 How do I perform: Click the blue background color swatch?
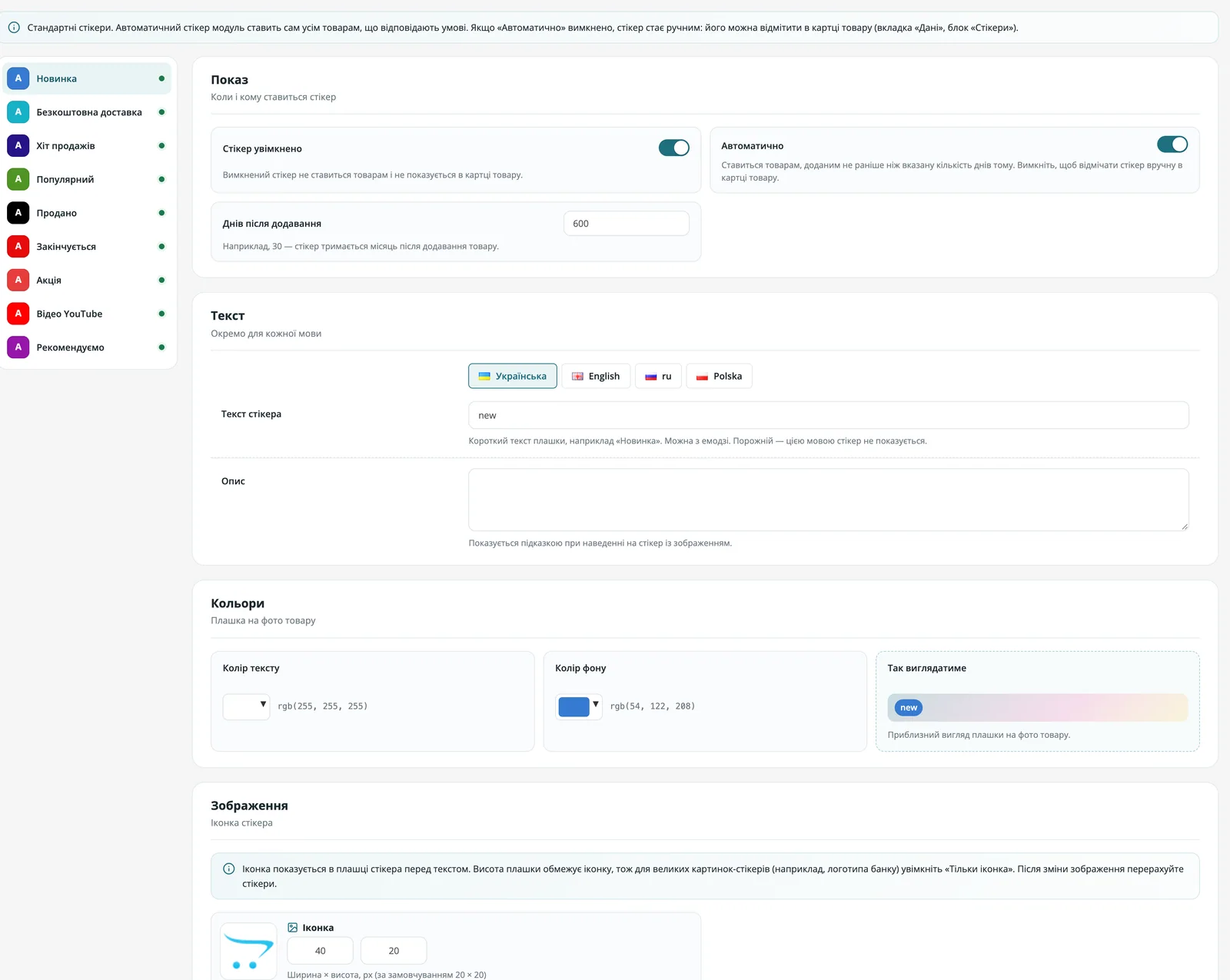coord(573,706)
